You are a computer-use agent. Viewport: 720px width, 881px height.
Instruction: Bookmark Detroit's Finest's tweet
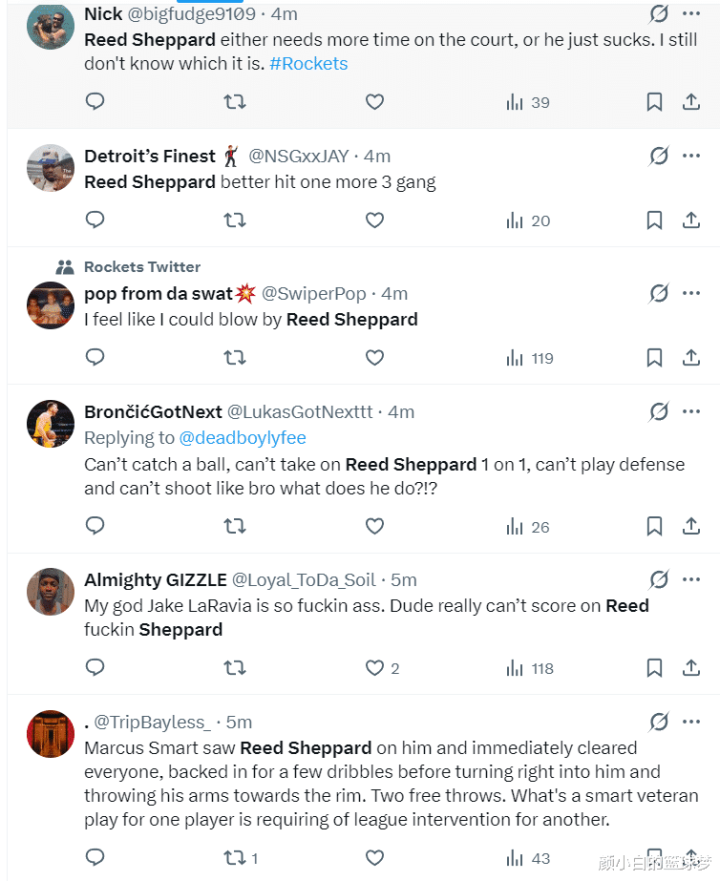(654, 220)
